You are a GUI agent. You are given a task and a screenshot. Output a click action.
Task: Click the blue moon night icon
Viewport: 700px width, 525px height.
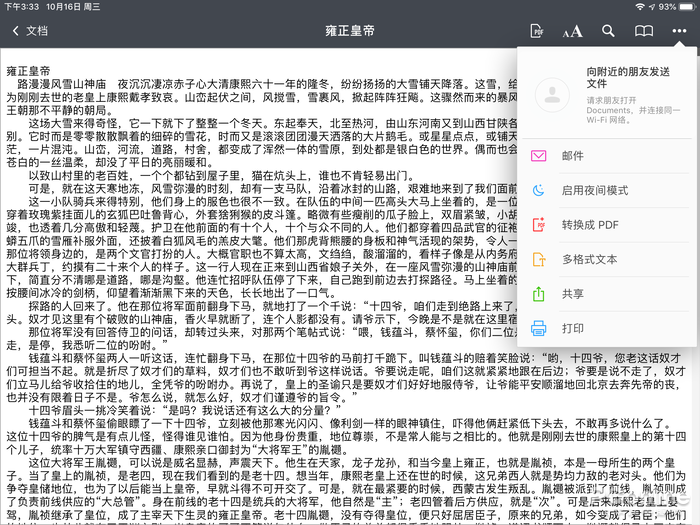[x=539, y=191]
